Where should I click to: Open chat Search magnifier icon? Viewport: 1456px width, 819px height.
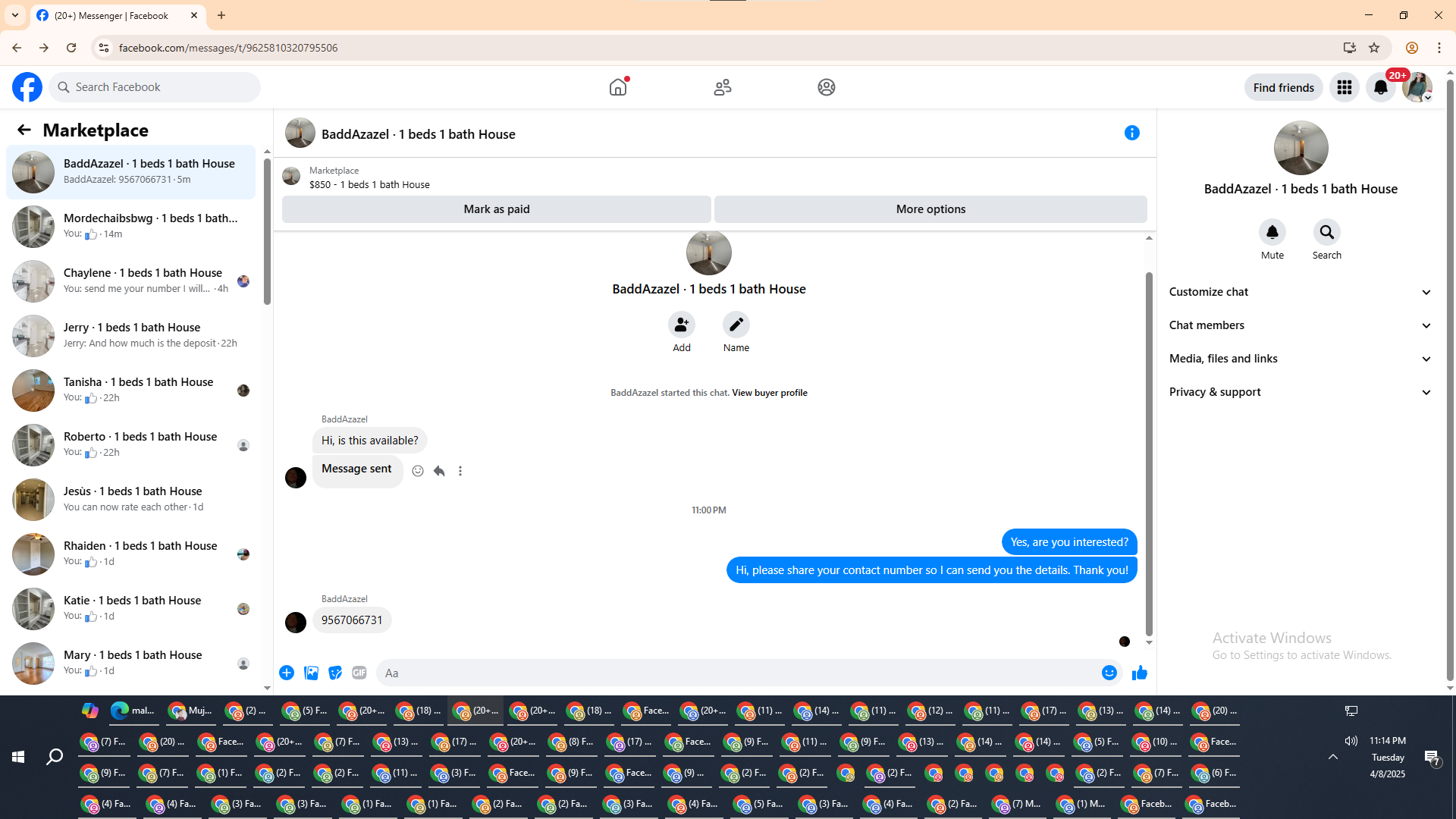click(1326, 232)
